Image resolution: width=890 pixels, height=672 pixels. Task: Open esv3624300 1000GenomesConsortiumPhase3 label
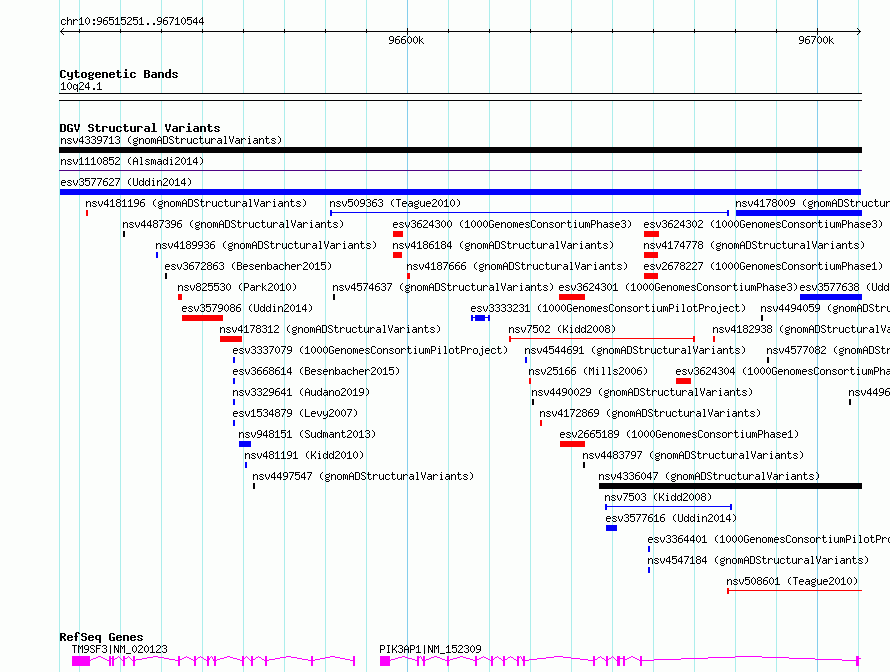point(512,224)
